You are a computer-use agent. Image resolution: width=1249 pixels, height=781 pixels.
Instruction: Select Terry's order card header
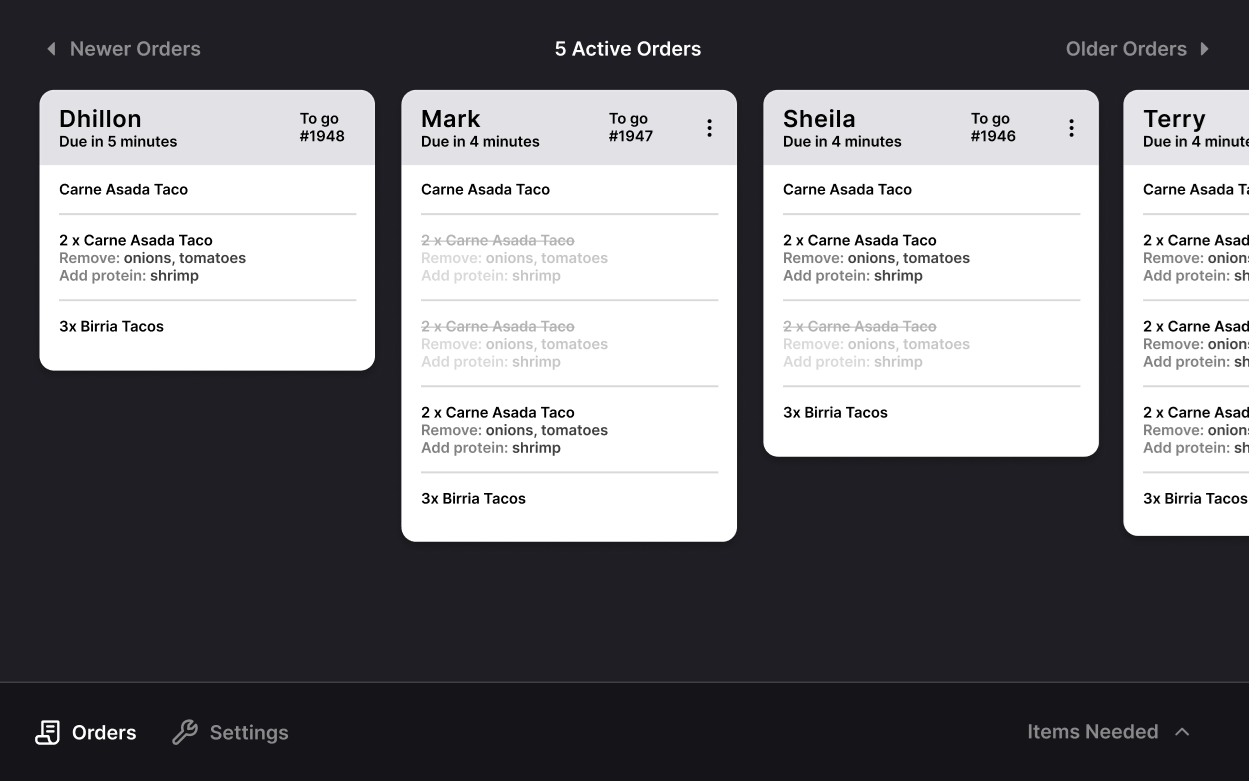tap(1186, 128)
